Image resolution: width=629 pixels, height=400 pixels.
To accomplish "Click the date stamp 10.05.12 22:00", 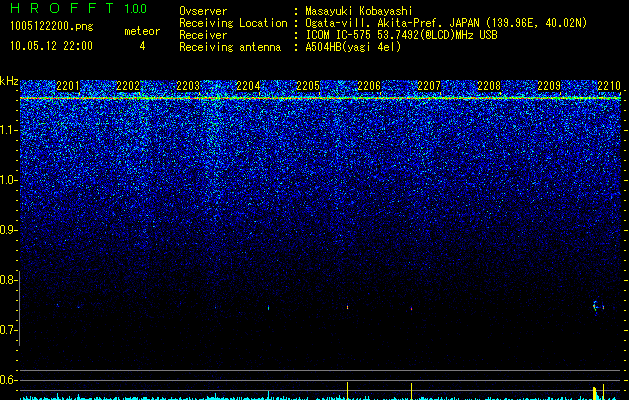I will pos(51,46).
